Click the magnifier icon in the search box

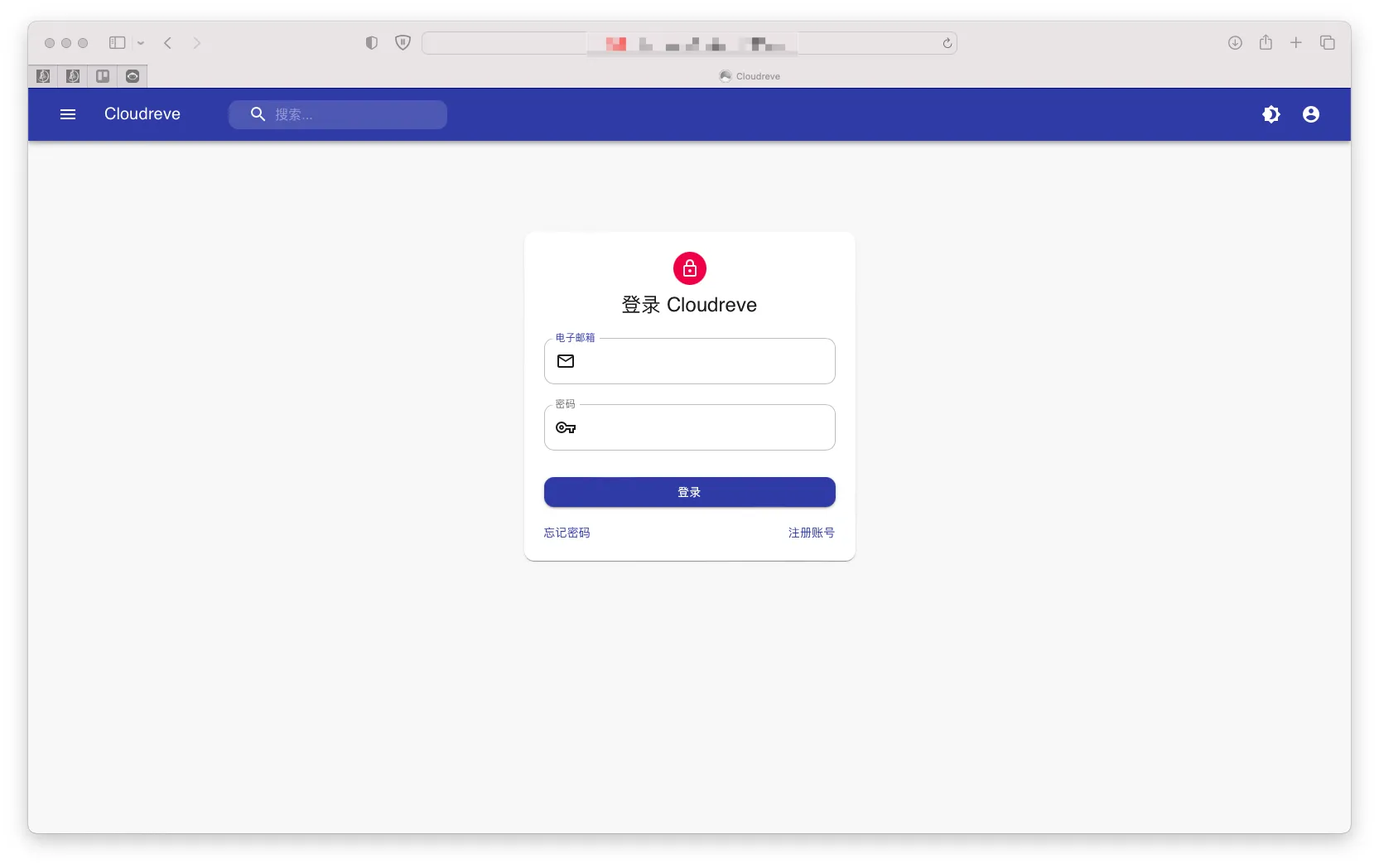tap(258, 114)
